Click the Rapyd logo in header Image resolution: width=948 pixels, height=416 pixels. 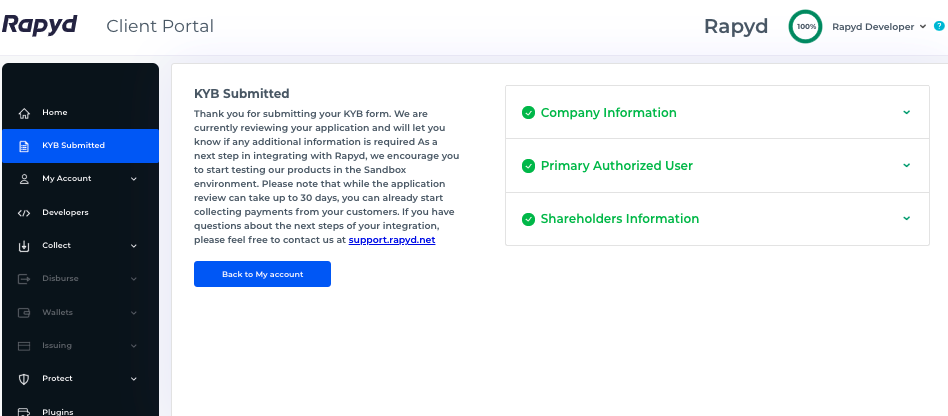pyautogui.click(x=39, y=25)
